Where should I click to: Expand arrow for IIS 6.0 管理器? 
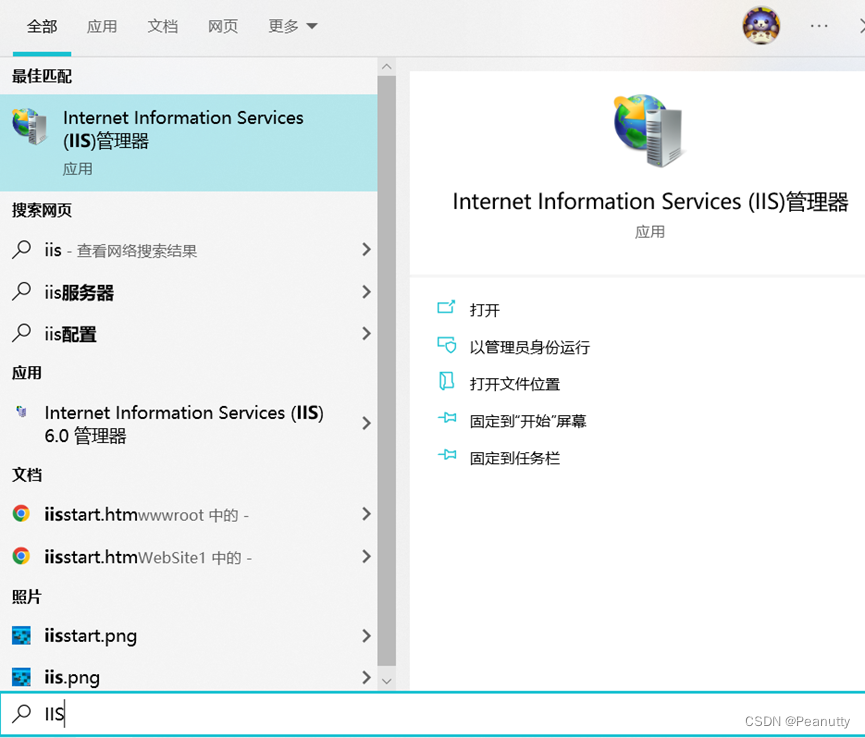tap(366, 424)
